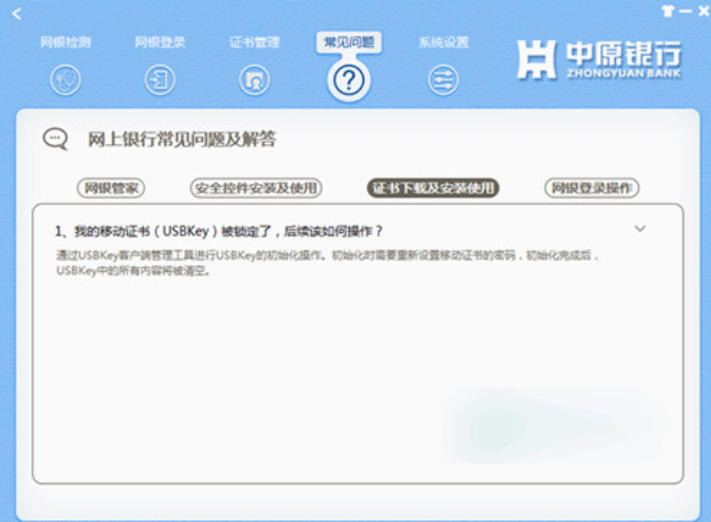This screenshot has width=711, height=522.
Task: Click the answer text about USBKey initialization
Action: [326, 263]
